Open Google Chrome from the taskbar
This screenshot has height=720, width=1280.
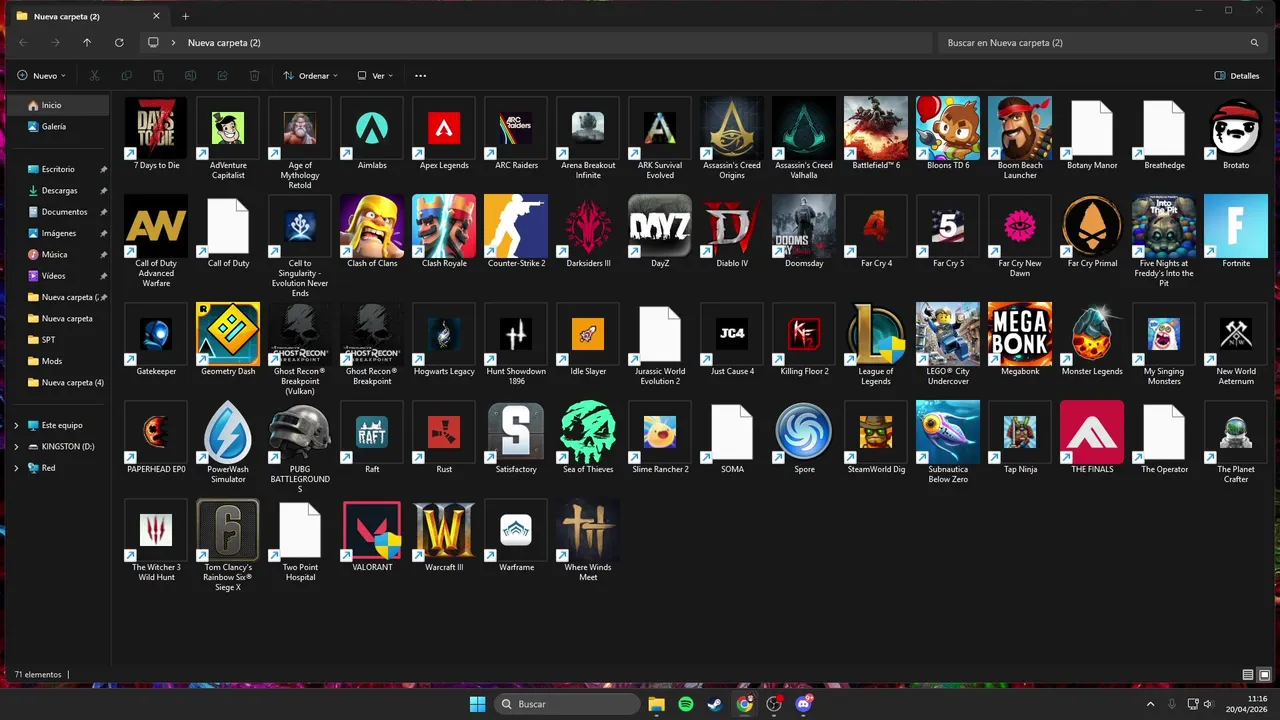click(744, 704)
